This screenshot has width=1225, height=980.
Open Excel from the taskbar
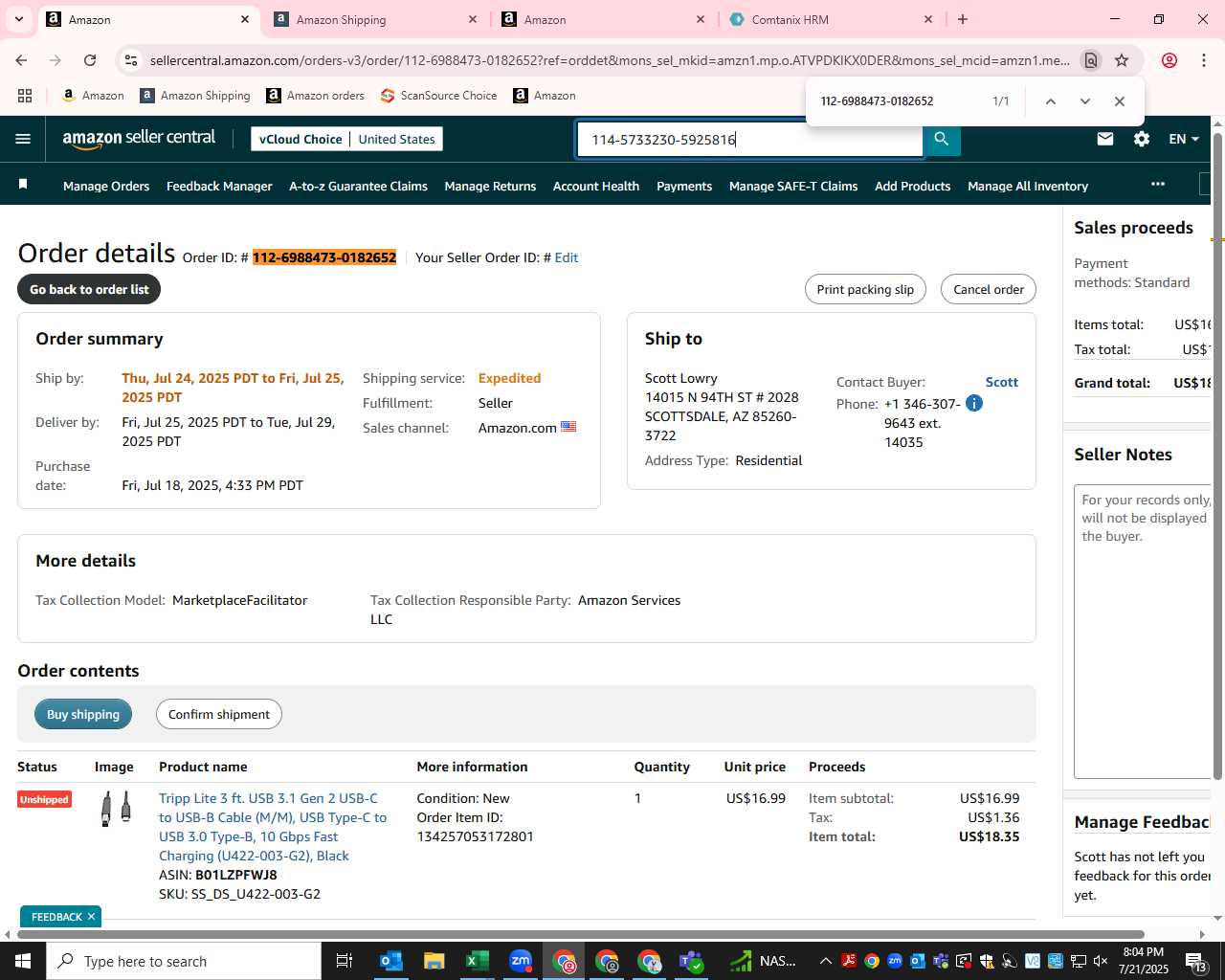pyautogui.click(x=478, y=961)
